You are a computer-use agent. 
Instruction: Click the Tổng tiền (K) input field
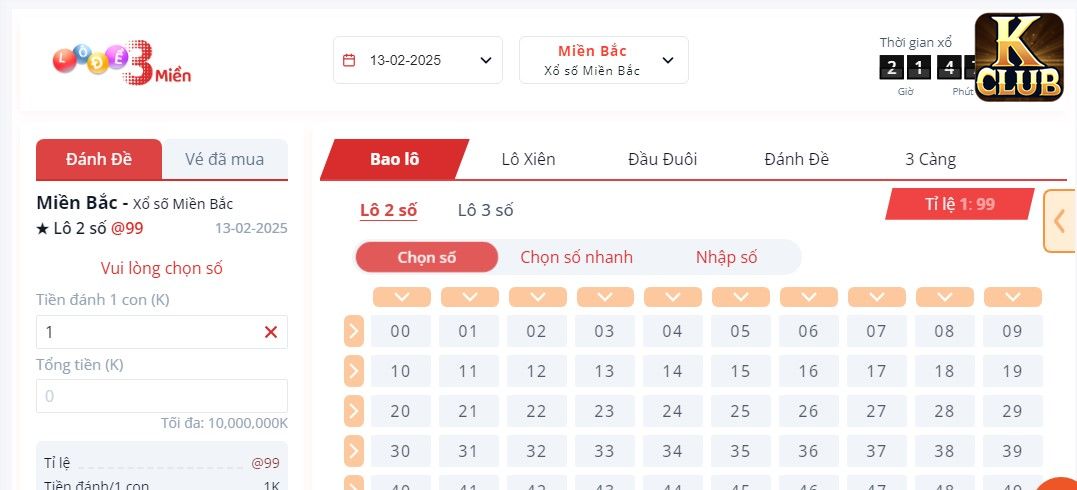click(x=162, y=396)
